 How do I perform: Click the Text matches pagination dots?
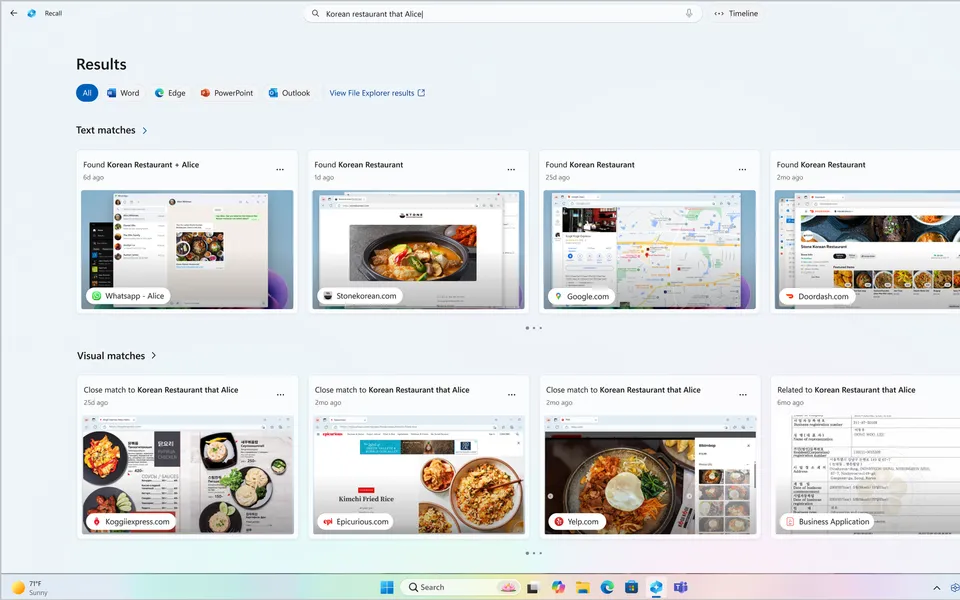(533, 328)
